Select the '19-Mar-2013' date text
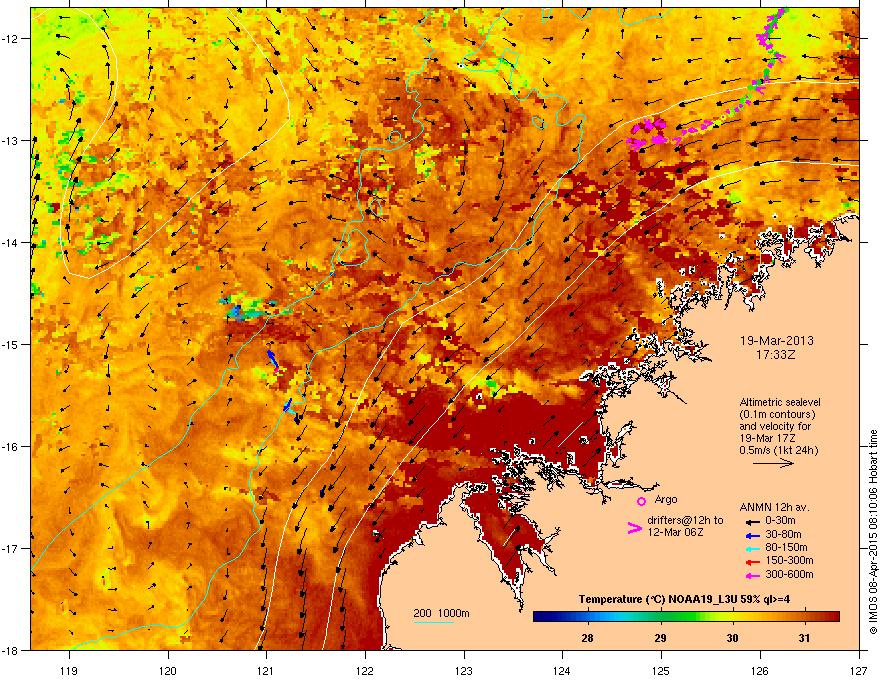Viewport: 880px width, 680px height. (776, 341)
